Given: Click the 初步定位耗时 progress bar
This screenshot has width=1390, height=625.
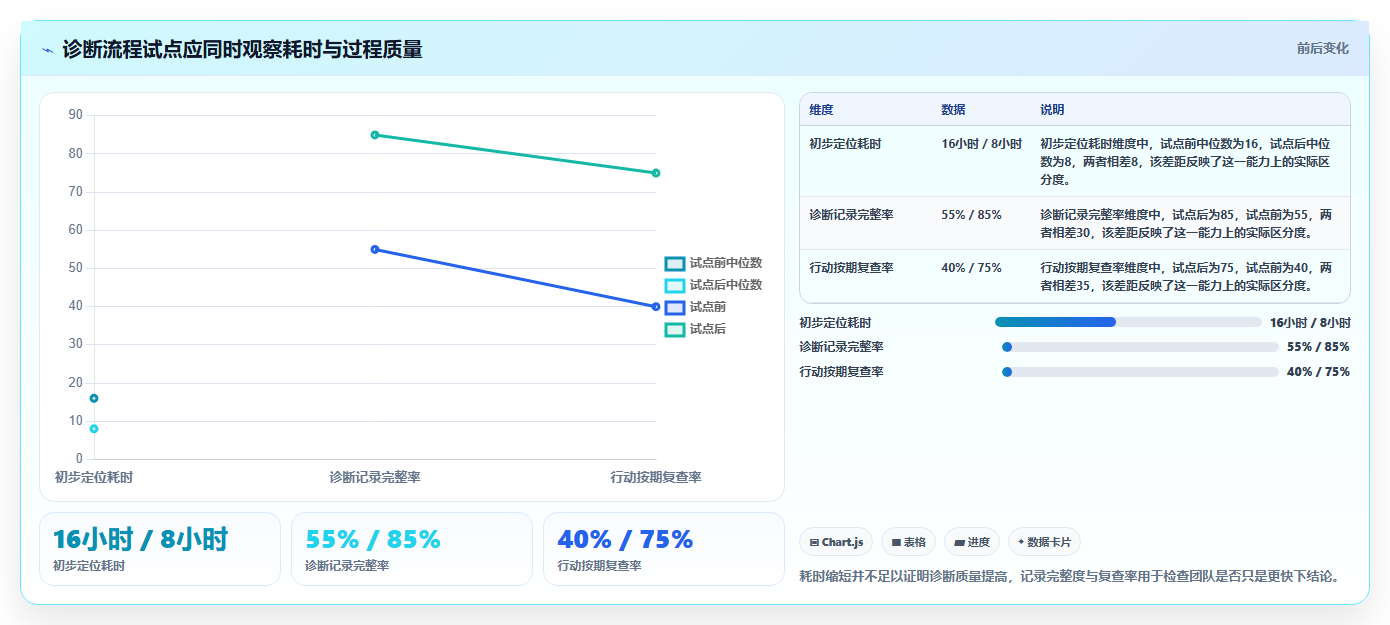Looking at the screenshot, I should tap(1128, 322).
